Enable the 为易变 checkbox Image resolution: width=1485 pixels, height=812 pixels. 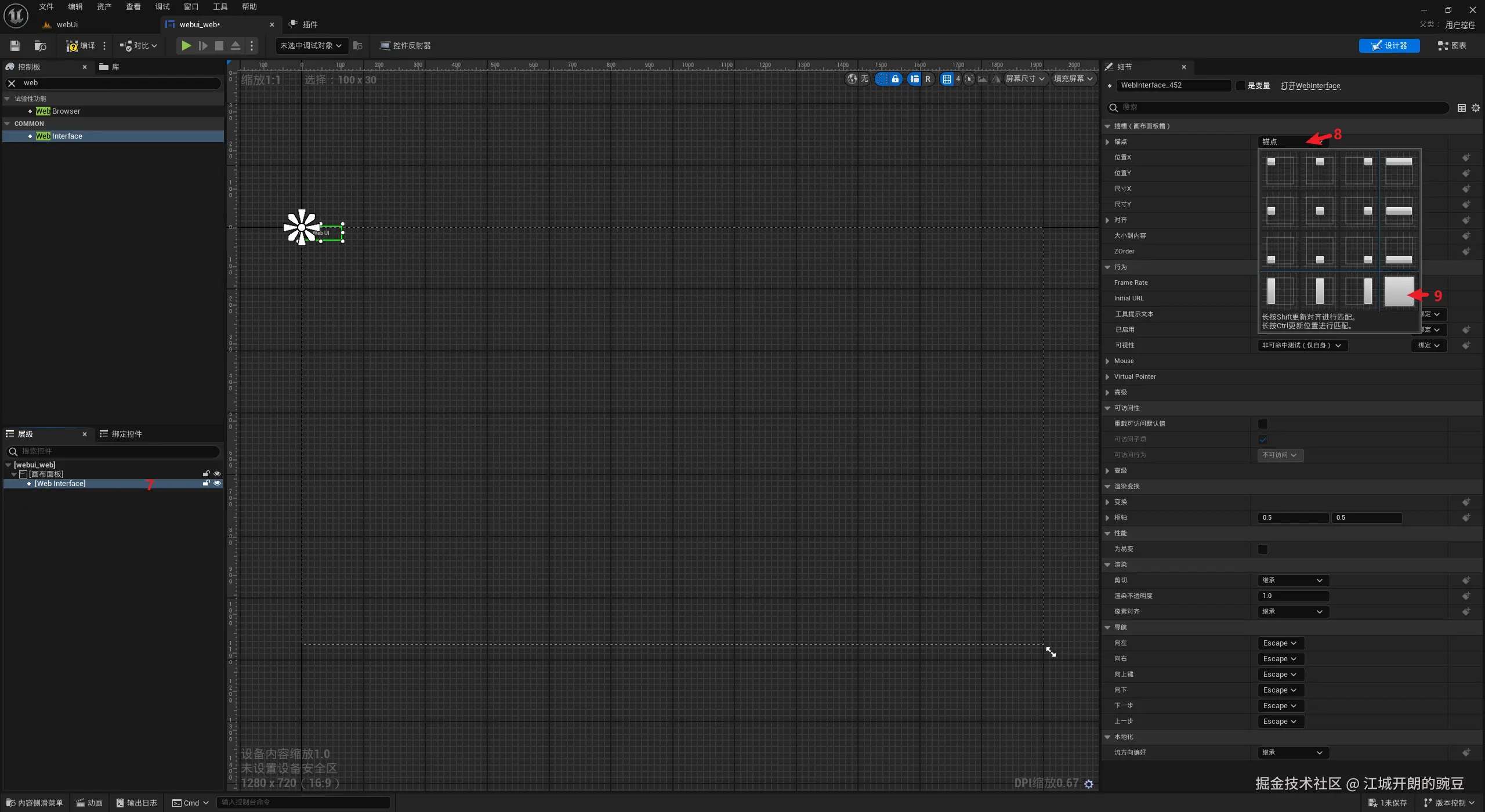pyautogui.click(x=1263, y=549)
